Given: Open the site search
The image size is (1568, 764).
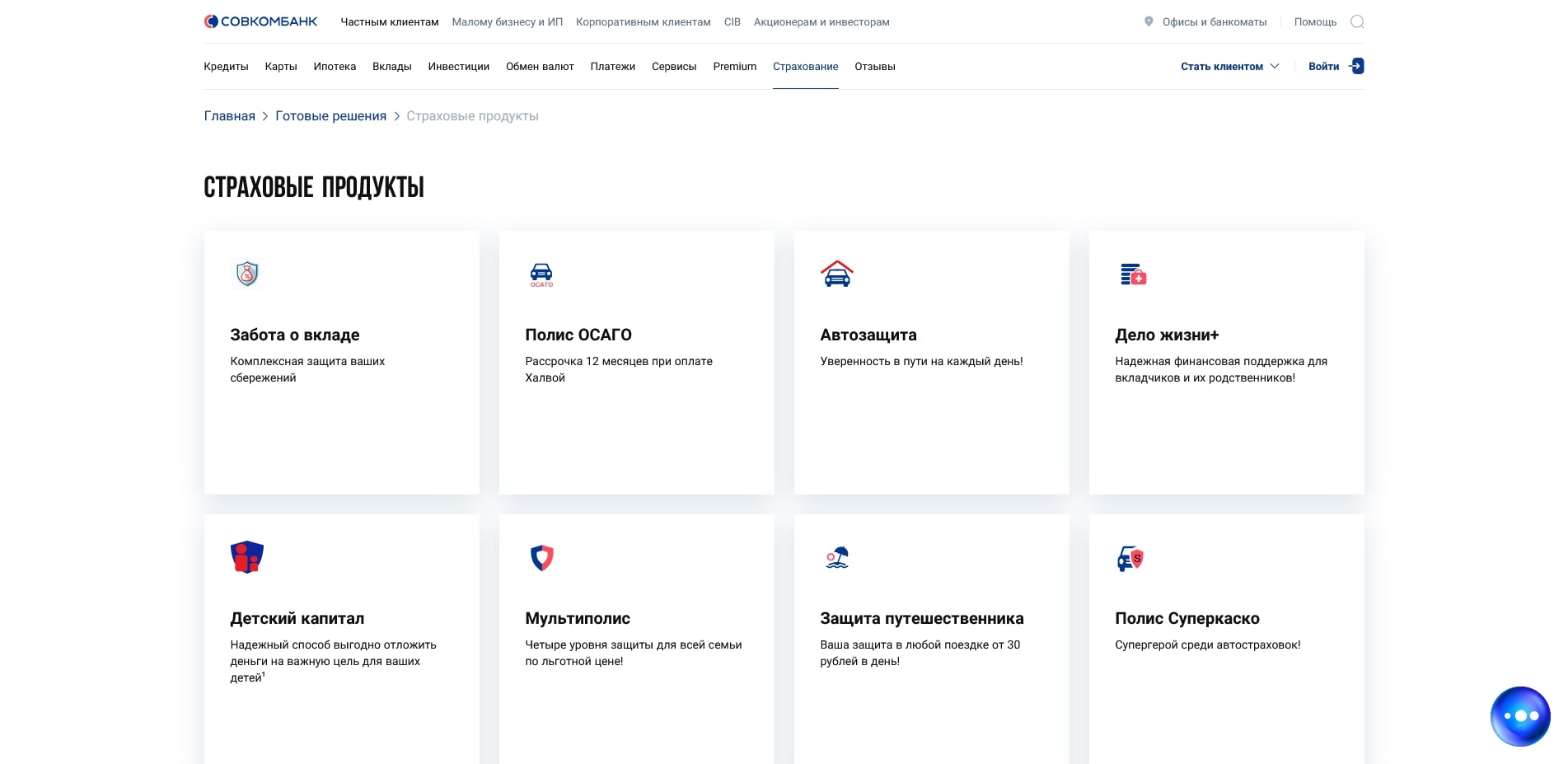Looking at the screenshot, I should 1356,21.
